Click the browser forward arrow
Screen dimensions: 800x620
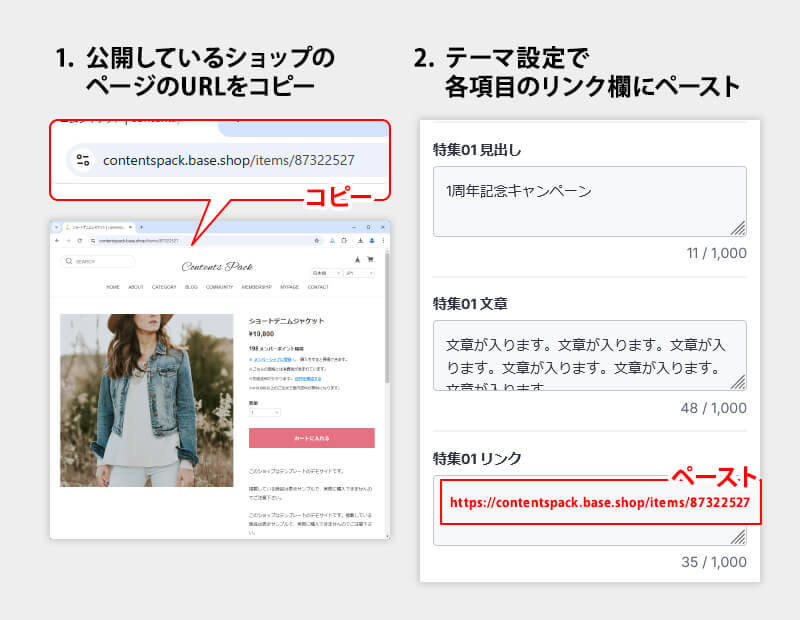[x=68, y=240]
